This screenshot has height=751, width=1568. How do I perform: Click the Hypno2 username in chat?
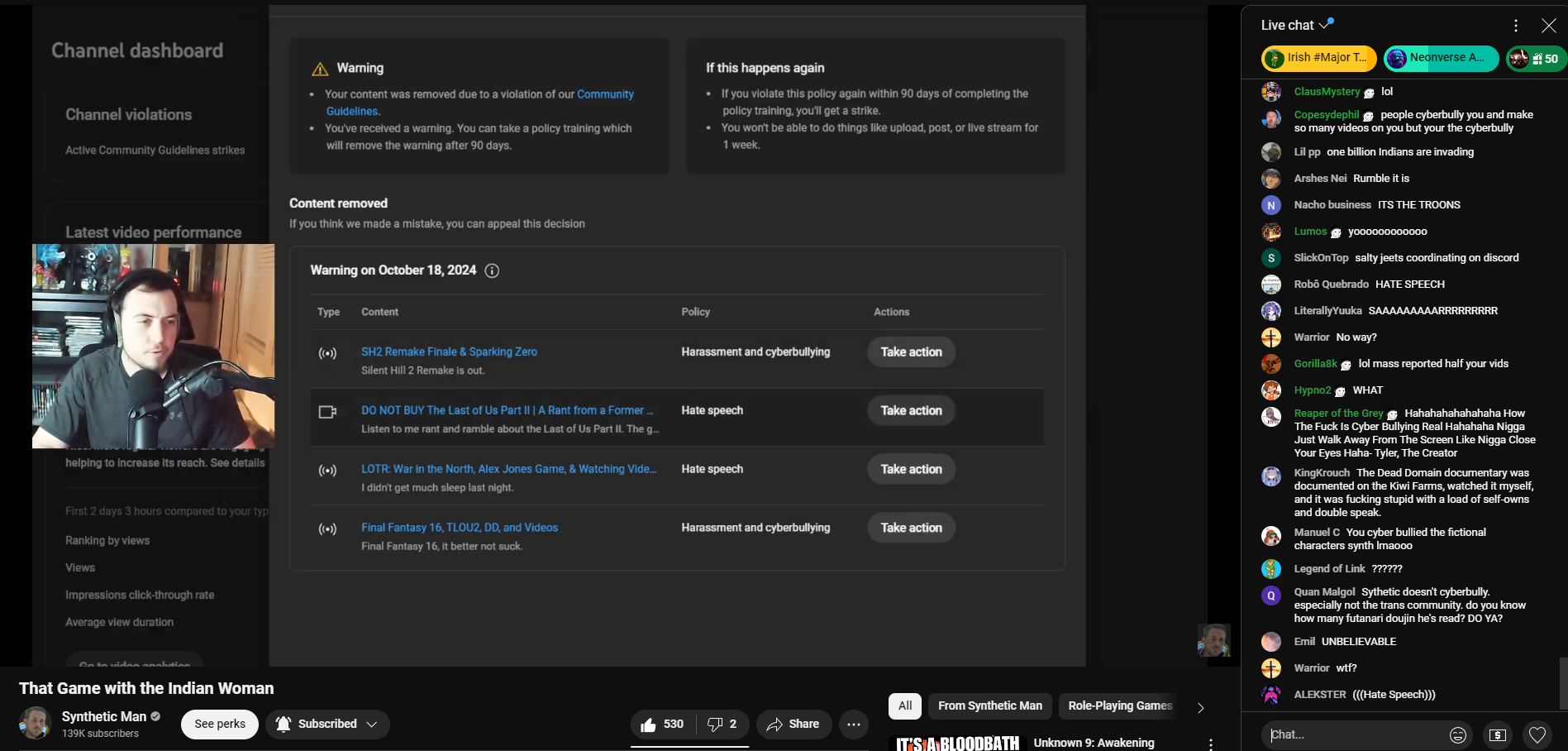point(1313,390)
